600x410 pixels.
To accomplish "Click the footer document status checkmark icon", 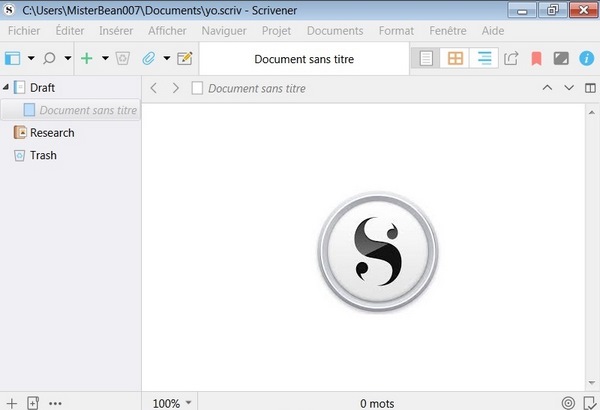I will pos(590,403).
